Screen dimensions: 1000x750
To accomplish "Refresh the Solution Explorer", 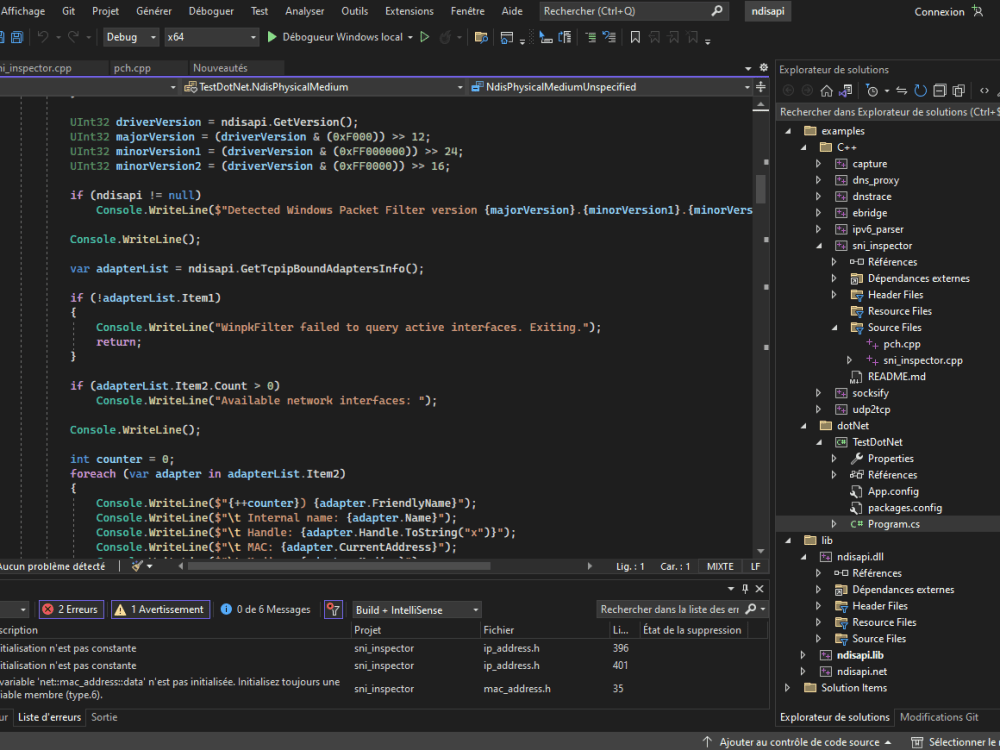I will click(x=919, y=90).
